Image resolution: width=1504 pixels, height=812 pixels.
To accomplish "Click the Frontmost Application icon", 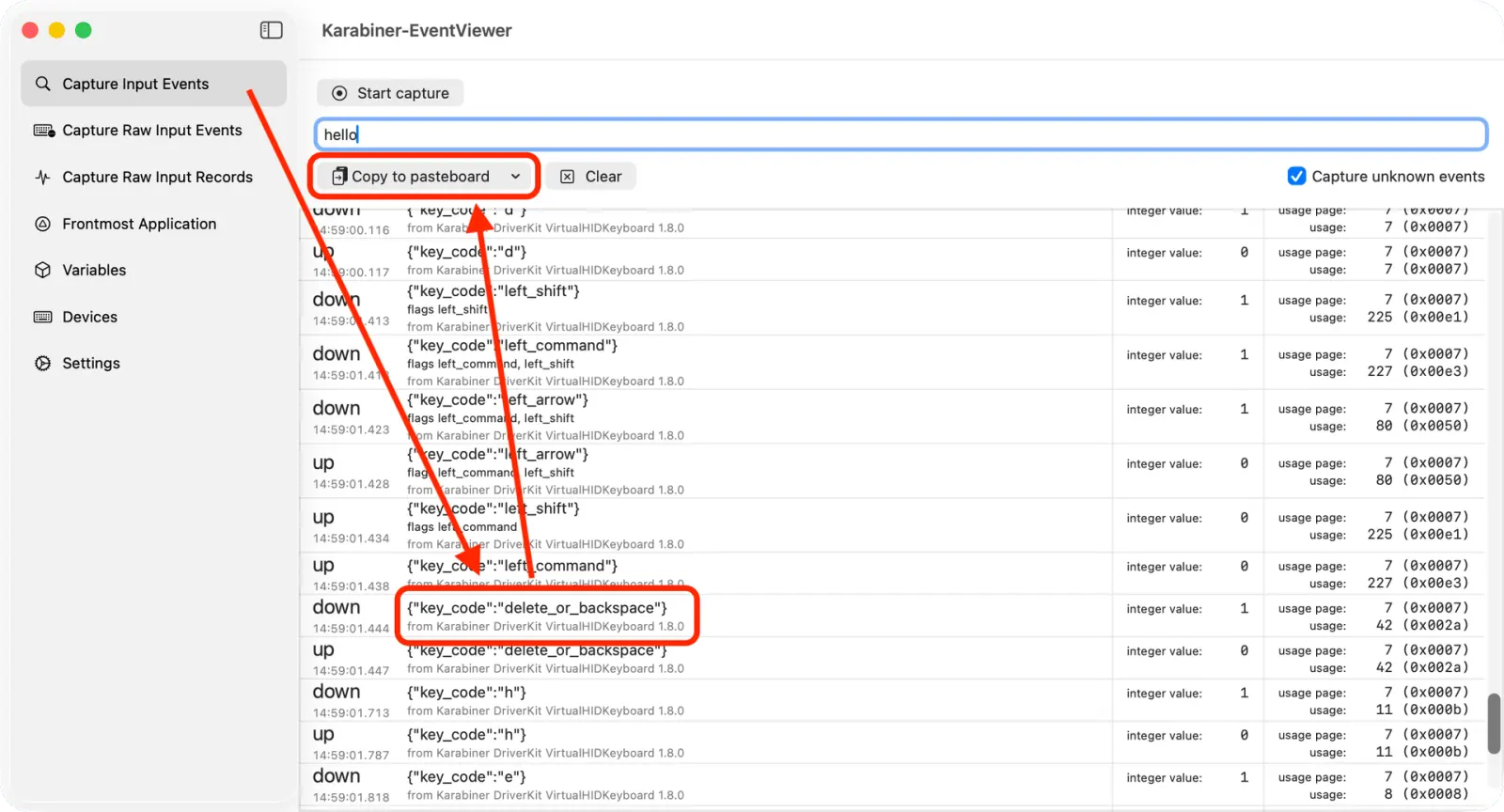I will point(42,224).
